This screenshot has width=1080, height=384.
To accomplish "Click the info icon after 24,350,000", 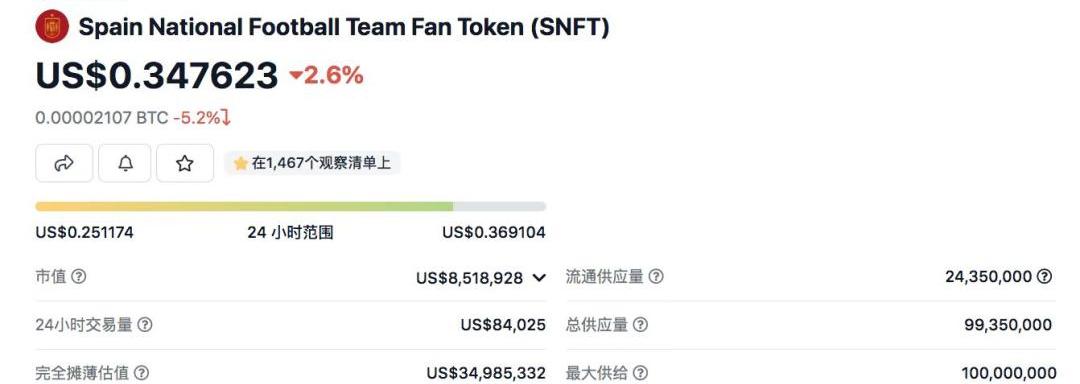I will [1045, 277].
